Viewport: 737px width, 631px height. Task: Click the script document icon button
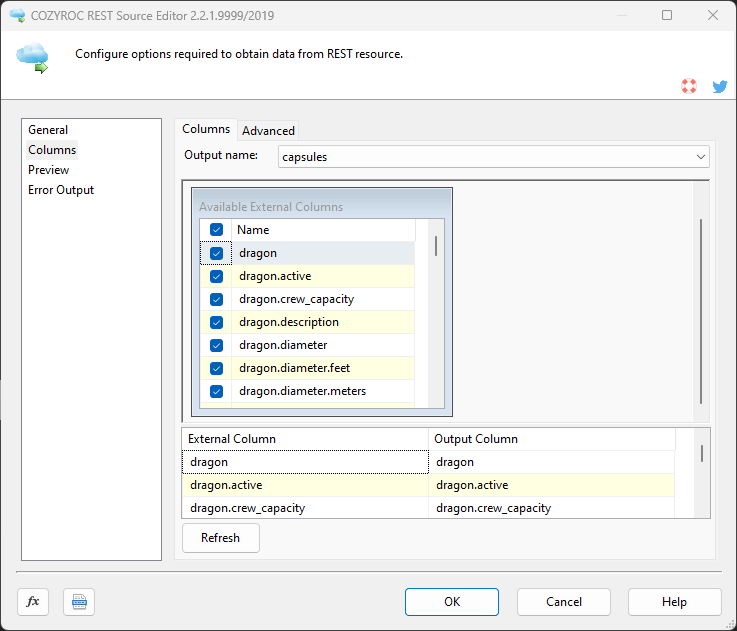[x=79, y=601]
